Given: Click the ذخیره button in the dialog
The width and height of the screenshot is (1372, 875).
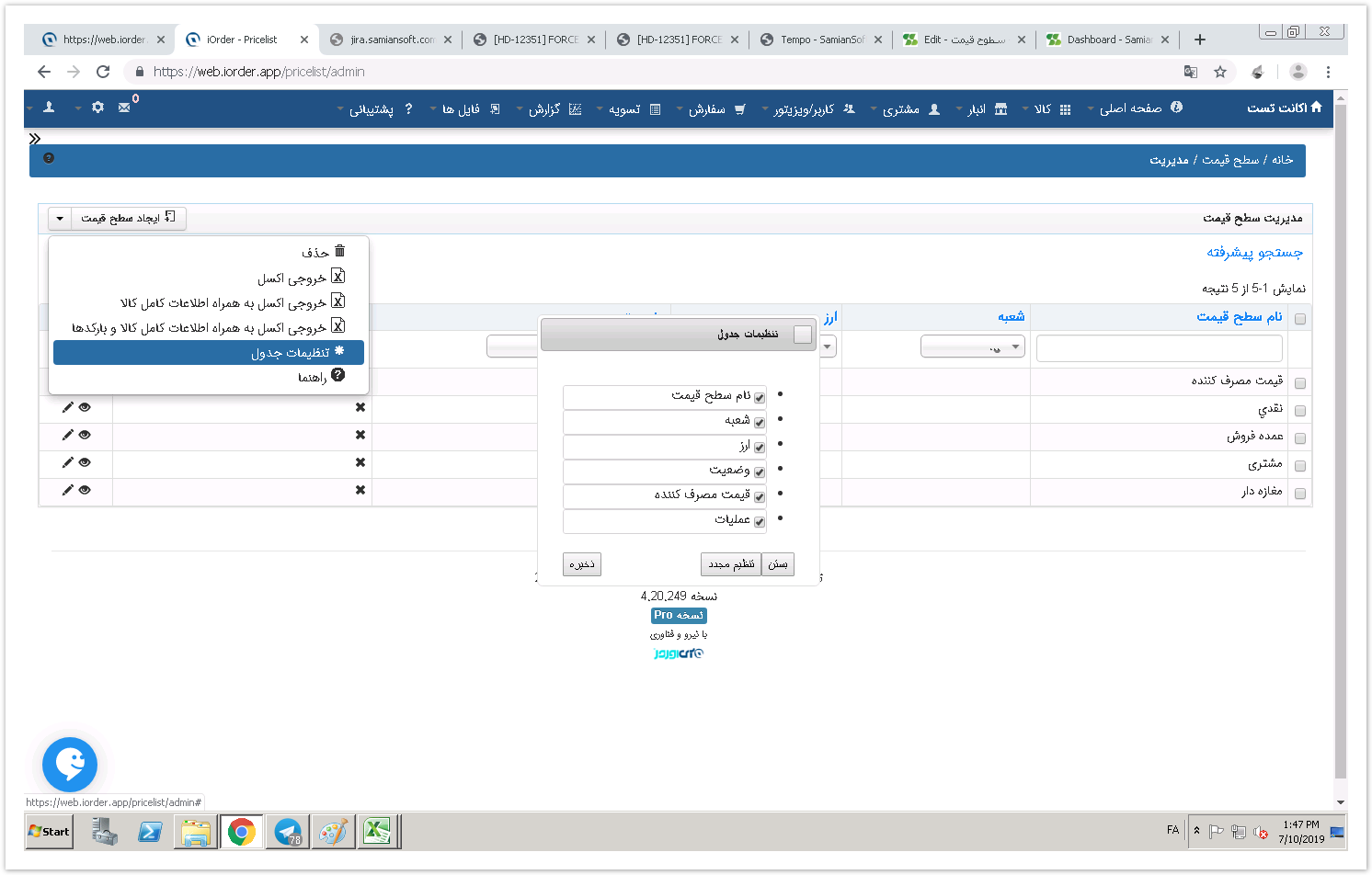Looking at the screenshot, I should pyautogui.click(x=581, y=564).
